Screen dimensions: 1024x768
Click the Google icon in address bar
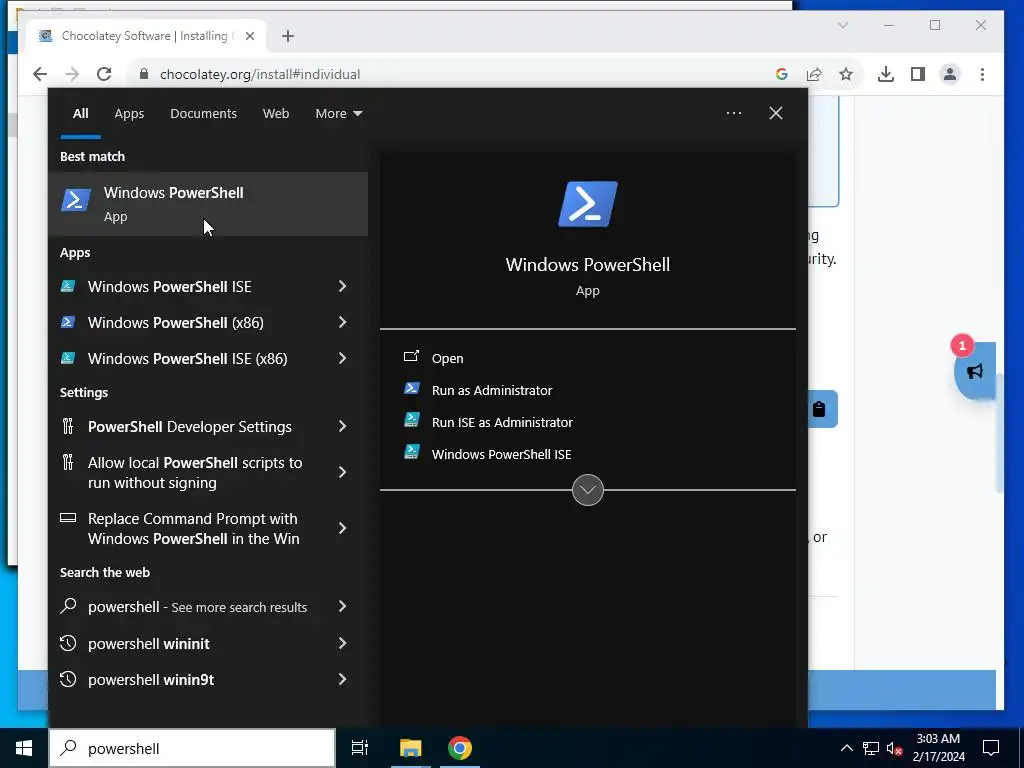point(782,74)
